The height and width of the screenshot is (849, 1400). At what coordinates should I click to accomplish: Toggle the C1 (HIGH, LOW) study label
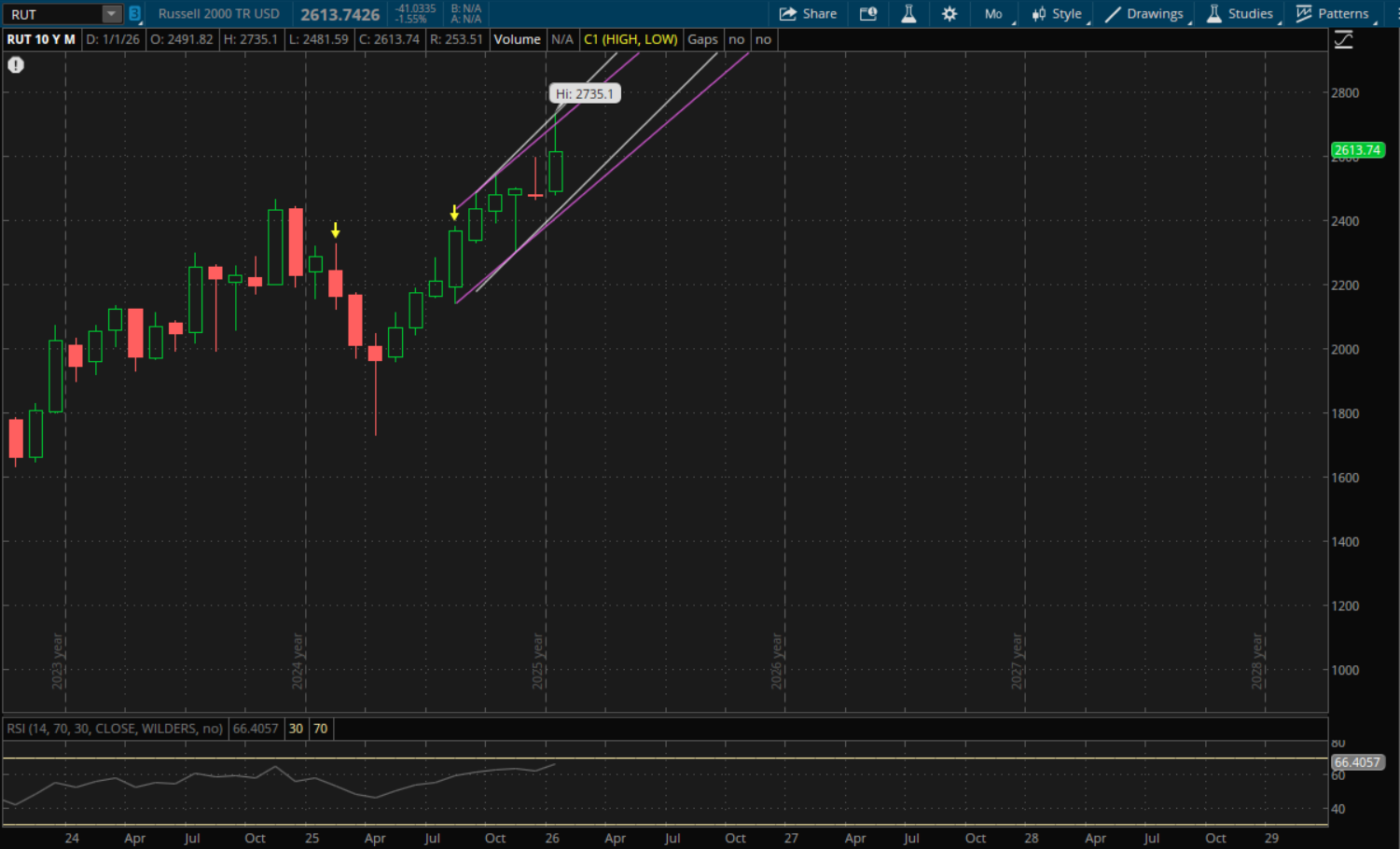pos(631,39)
